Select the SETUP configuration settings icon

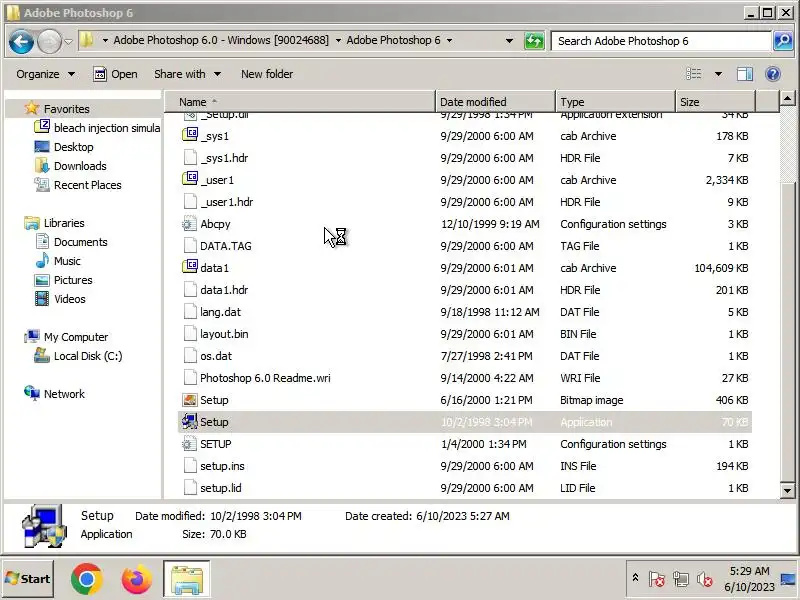point(189,444)
